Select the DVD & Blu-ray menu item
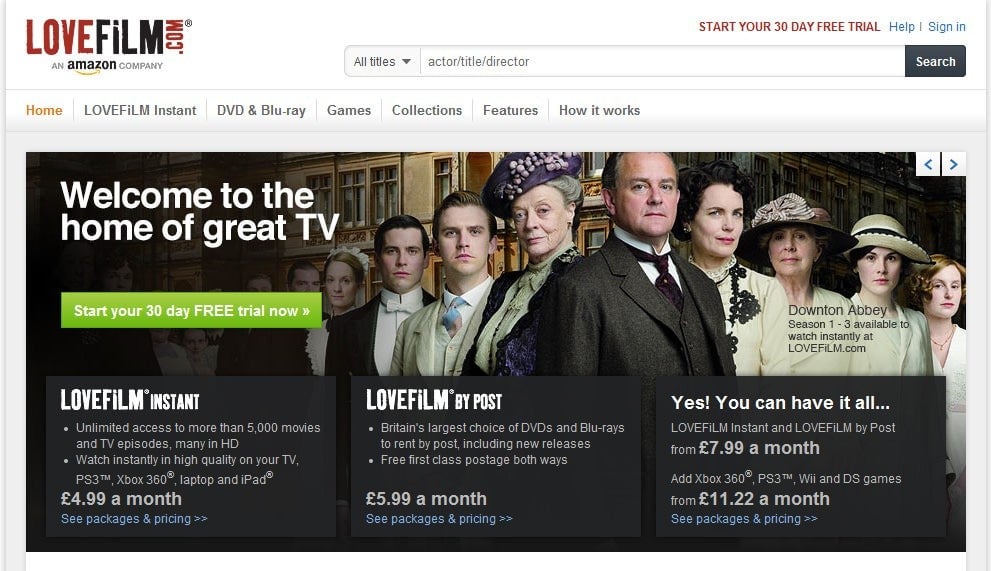Viewport: 991px width, 571px height. (261, 111)
